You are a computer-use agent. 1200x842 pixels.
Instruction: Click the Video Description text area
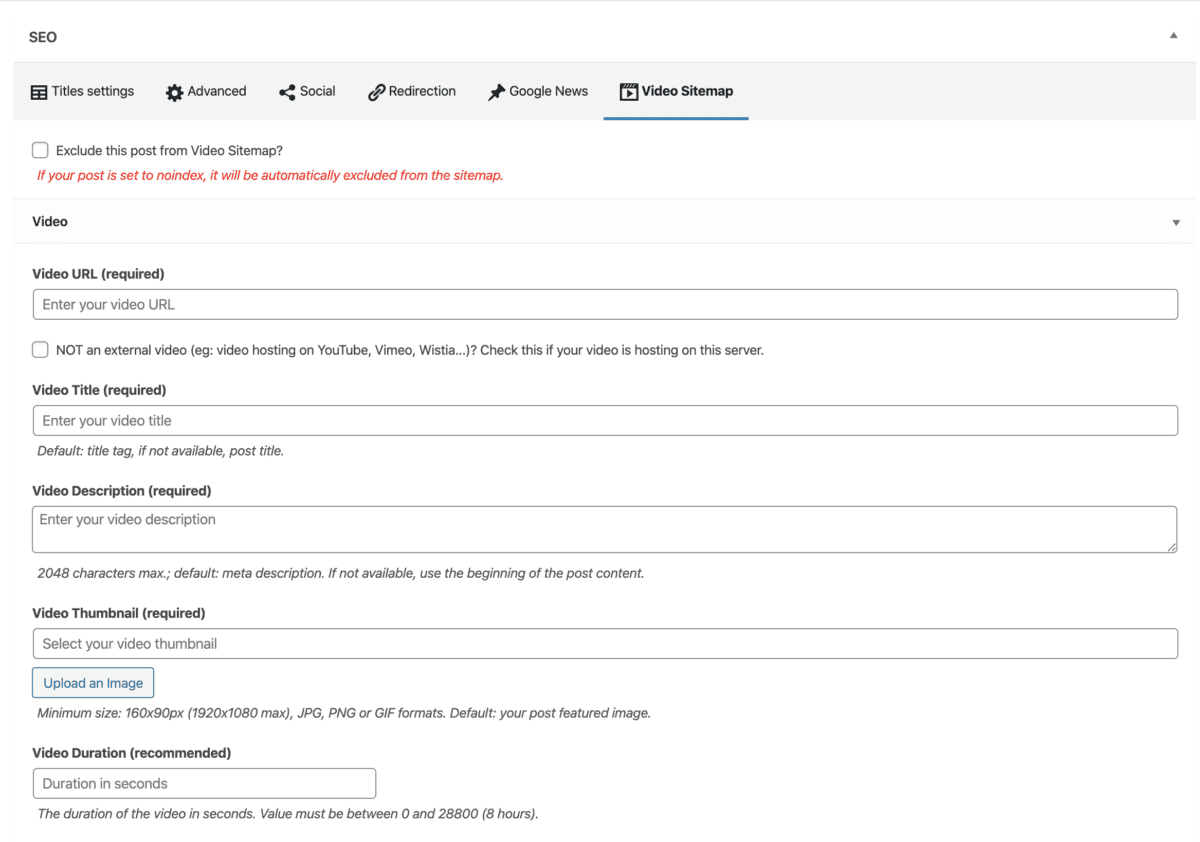click(x=605, y=529)
